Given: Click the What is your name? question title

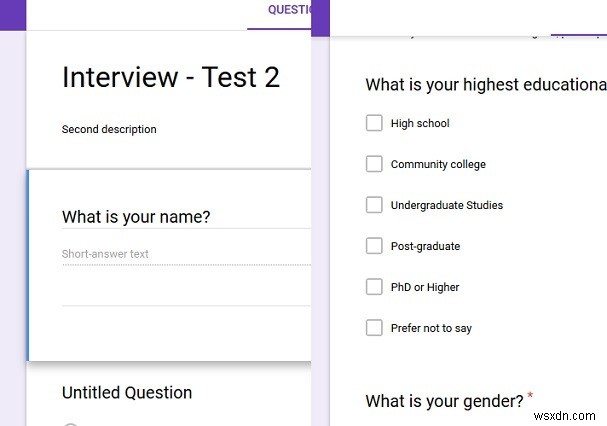Looking at the screenshot, I should (136, 217).
